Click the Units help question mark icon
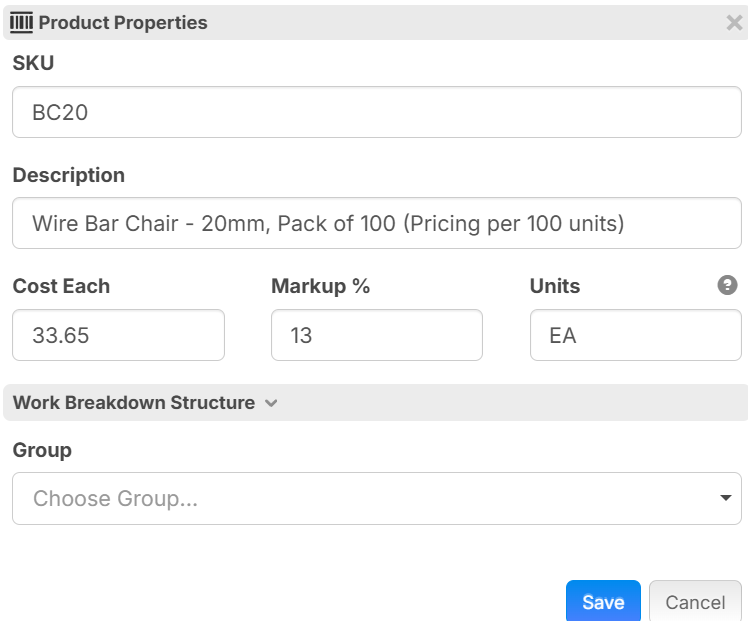Viewport: 748px width, 621px height. (727, 285)
